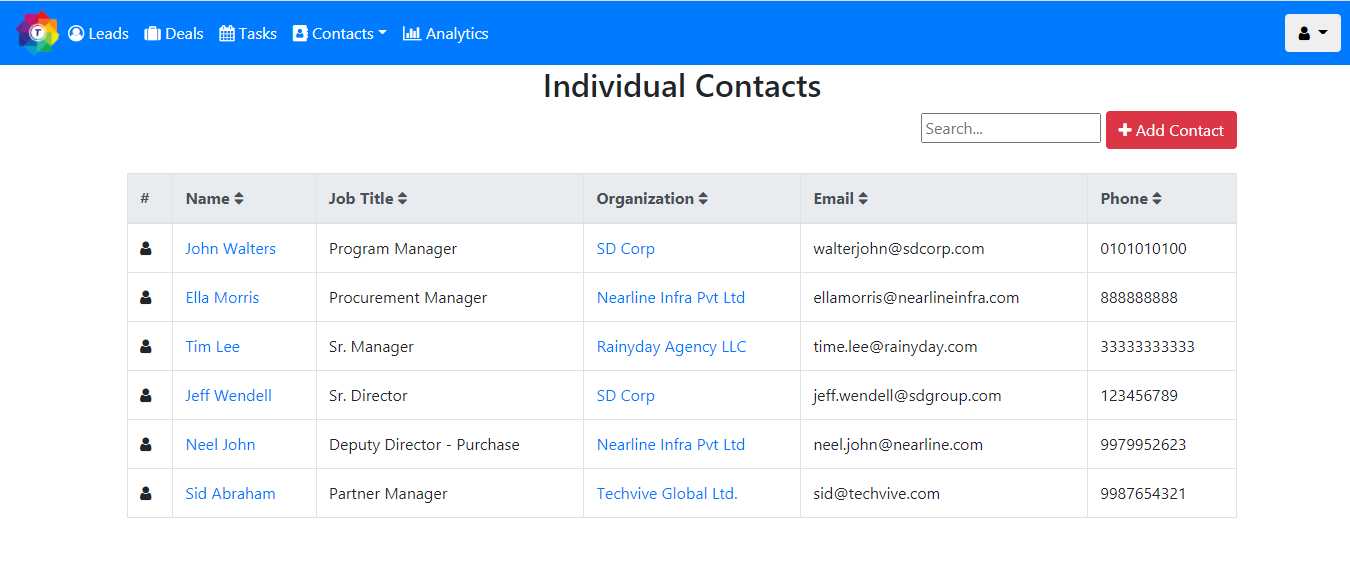Viewport: 1350px width, 563px height.
Task: Go to the Leads page
Action: point(98,33)
